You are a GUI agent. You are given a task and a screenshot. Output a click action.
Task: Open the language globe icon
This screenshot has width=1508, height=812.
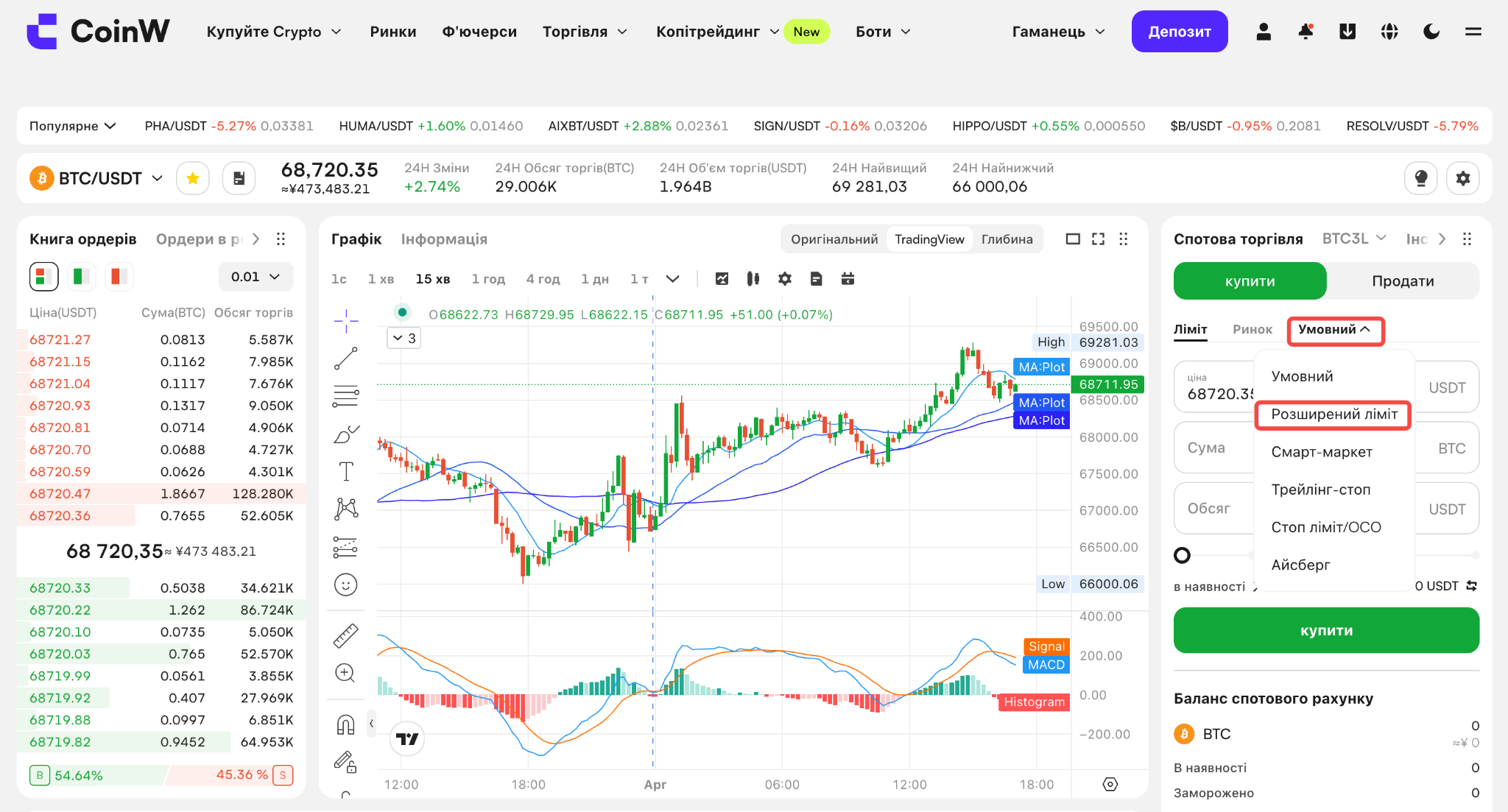point(1389,32)
